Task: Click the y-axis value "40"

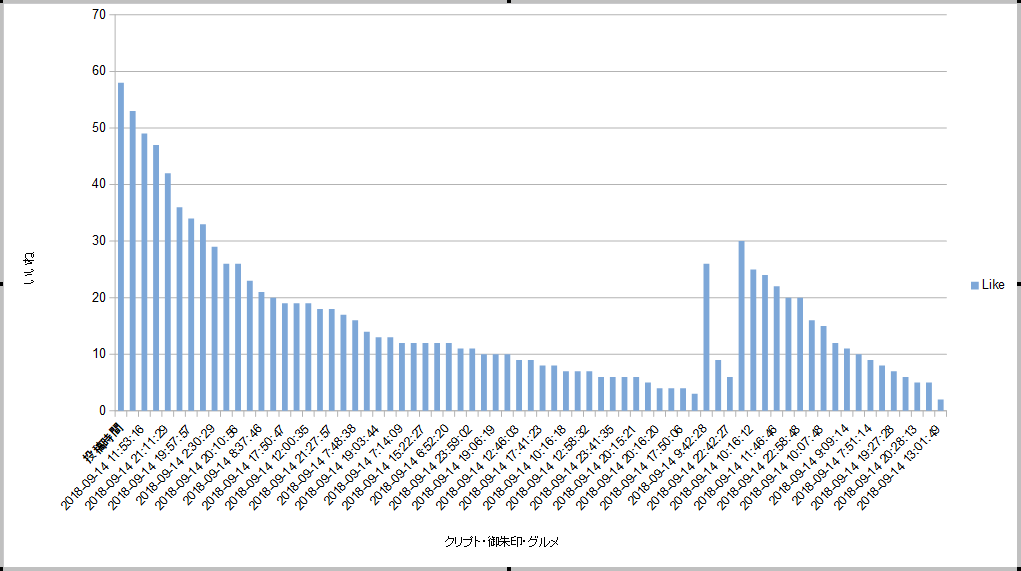Action: 97,184
